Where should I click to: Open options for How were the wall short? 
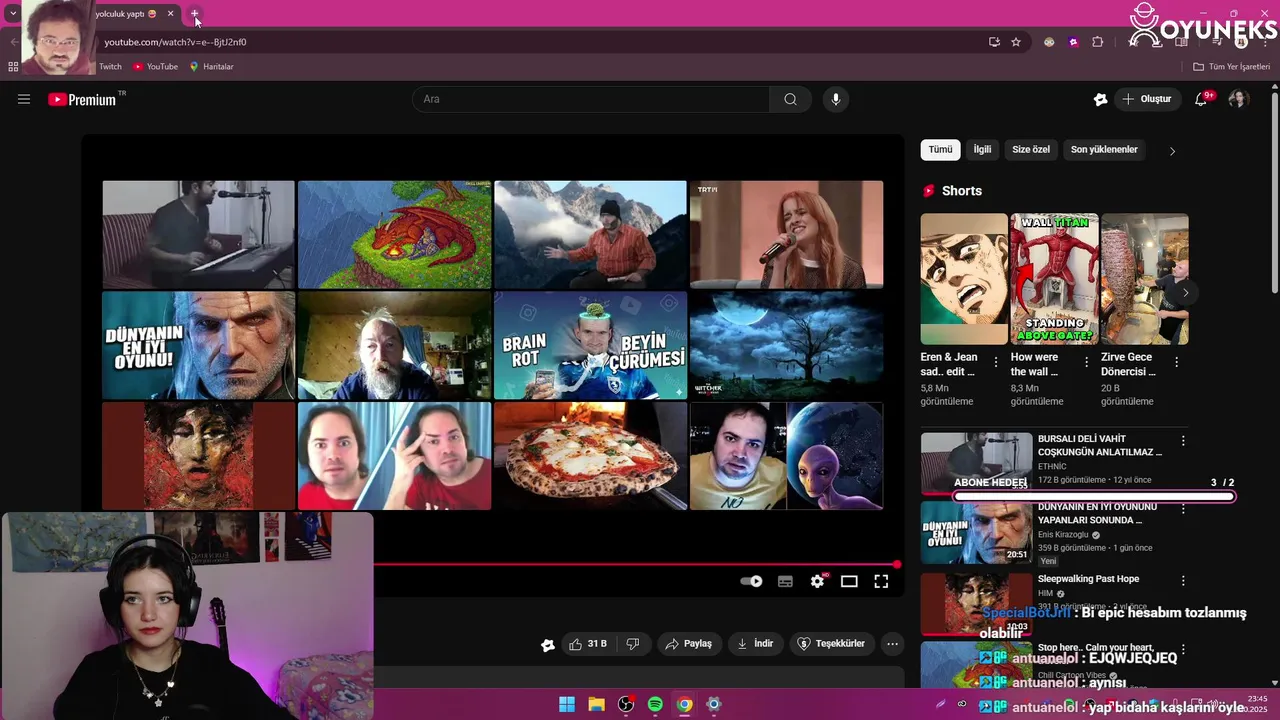(1086, 363)
